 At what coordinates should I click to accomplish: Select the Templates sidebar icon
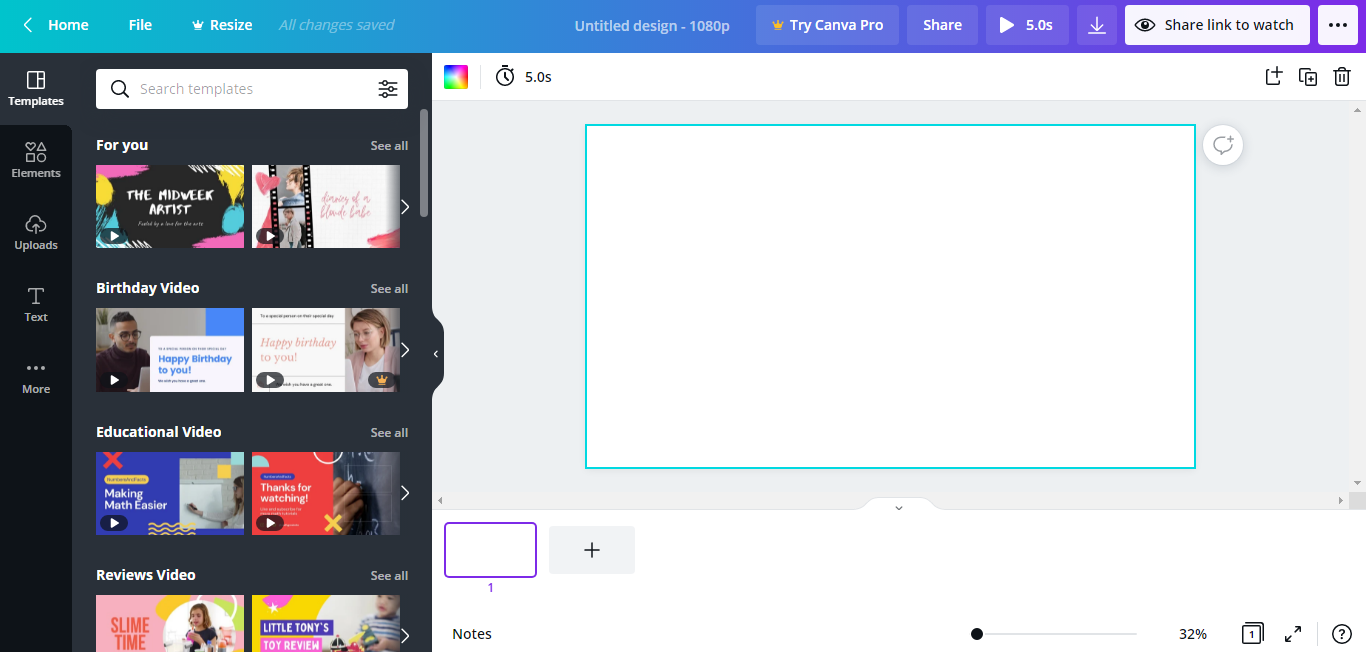point(36,89)
